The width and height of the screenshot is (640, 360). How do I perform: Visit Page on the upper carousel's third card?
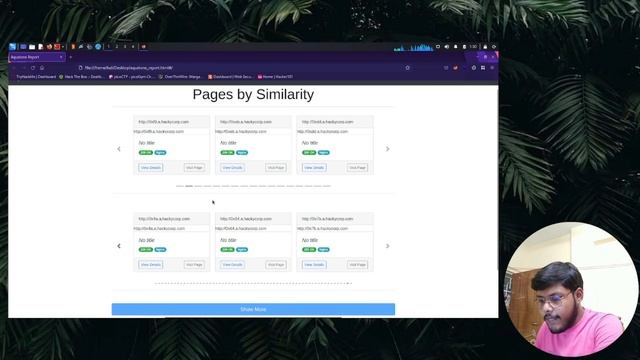pyautogui.click(x=358, y=168)
